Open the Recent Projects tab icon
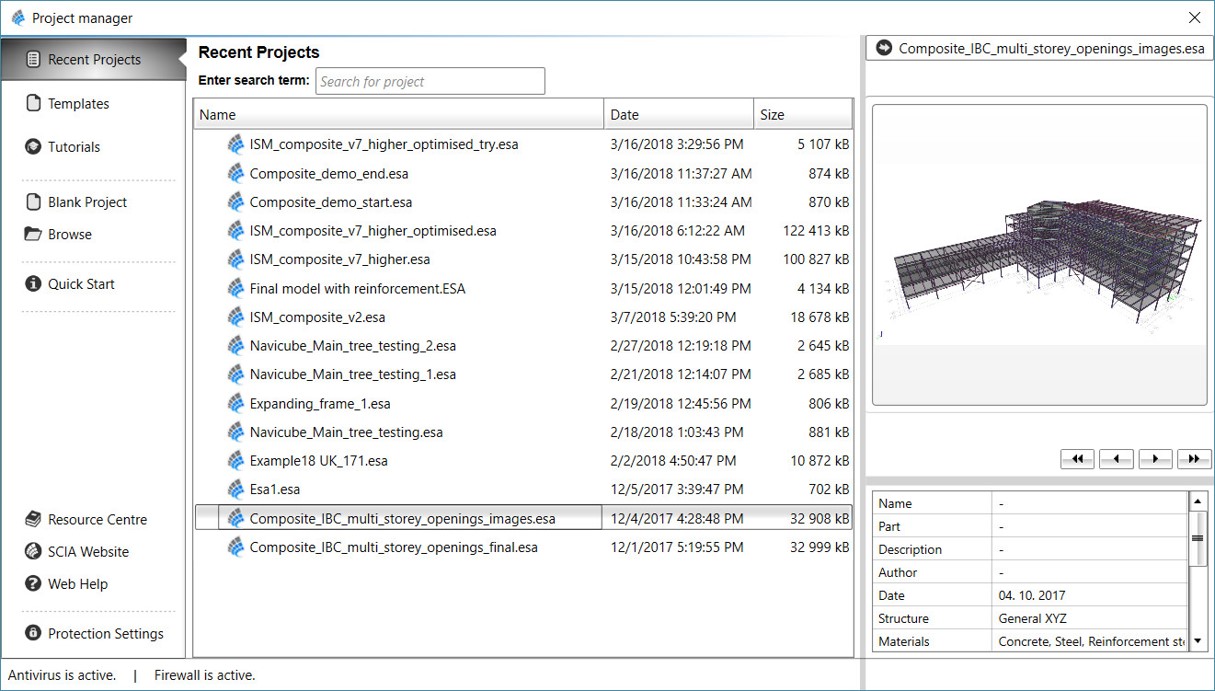1215x691 pixels. coord(33,60)
